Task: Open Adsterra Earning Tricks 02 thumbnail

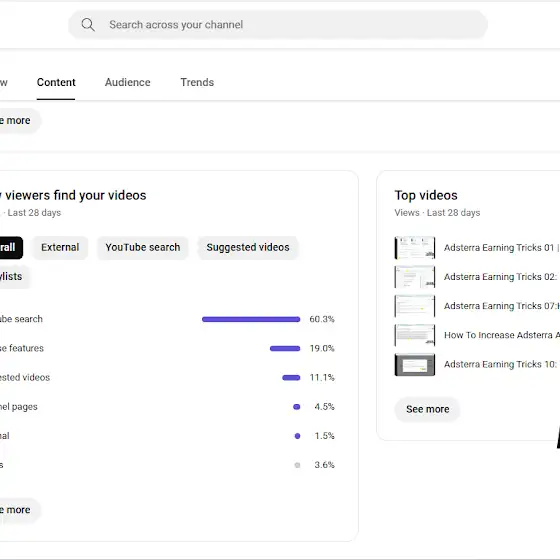Action: point(415,277)
